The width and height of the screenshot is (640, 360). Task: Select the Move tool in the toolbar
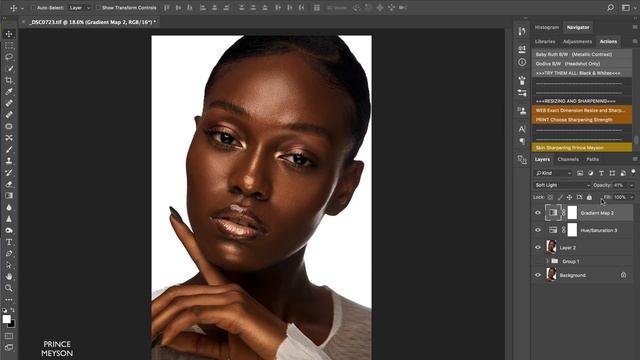pyautogui.click(x=9, y=34)
